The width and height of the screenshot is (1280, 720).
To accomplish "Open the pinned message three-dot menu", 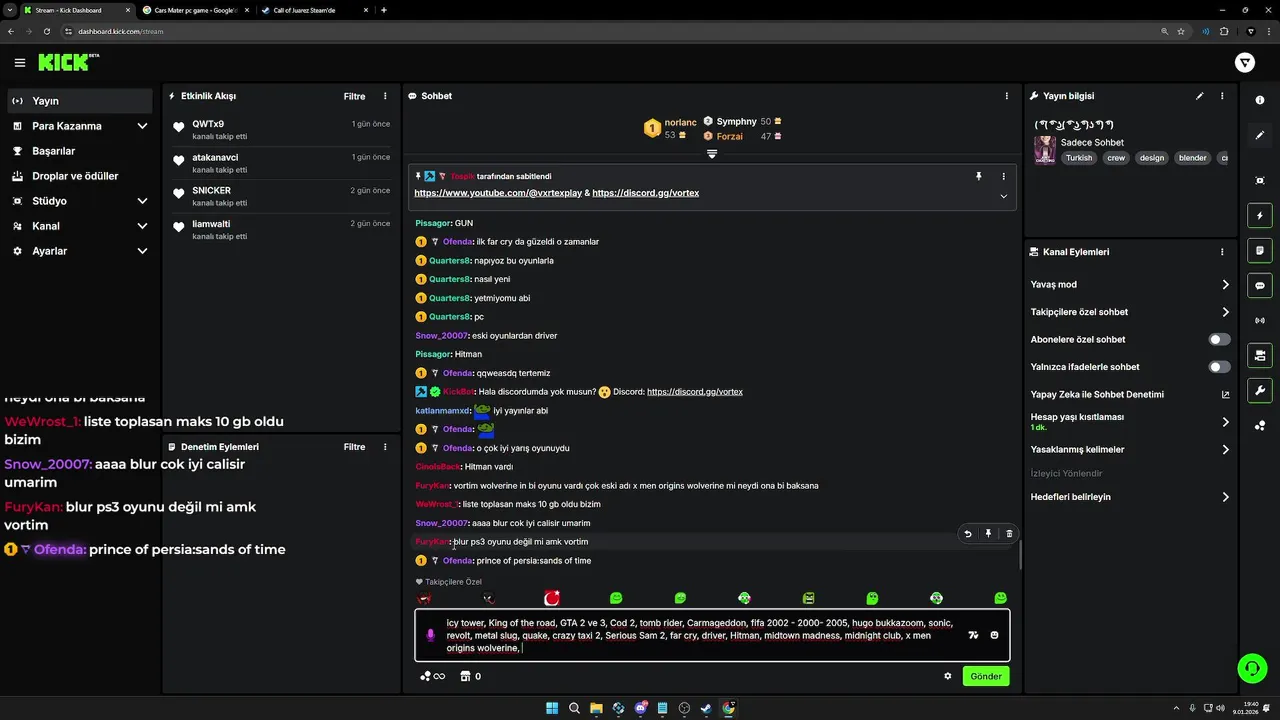I will 1004,176.
